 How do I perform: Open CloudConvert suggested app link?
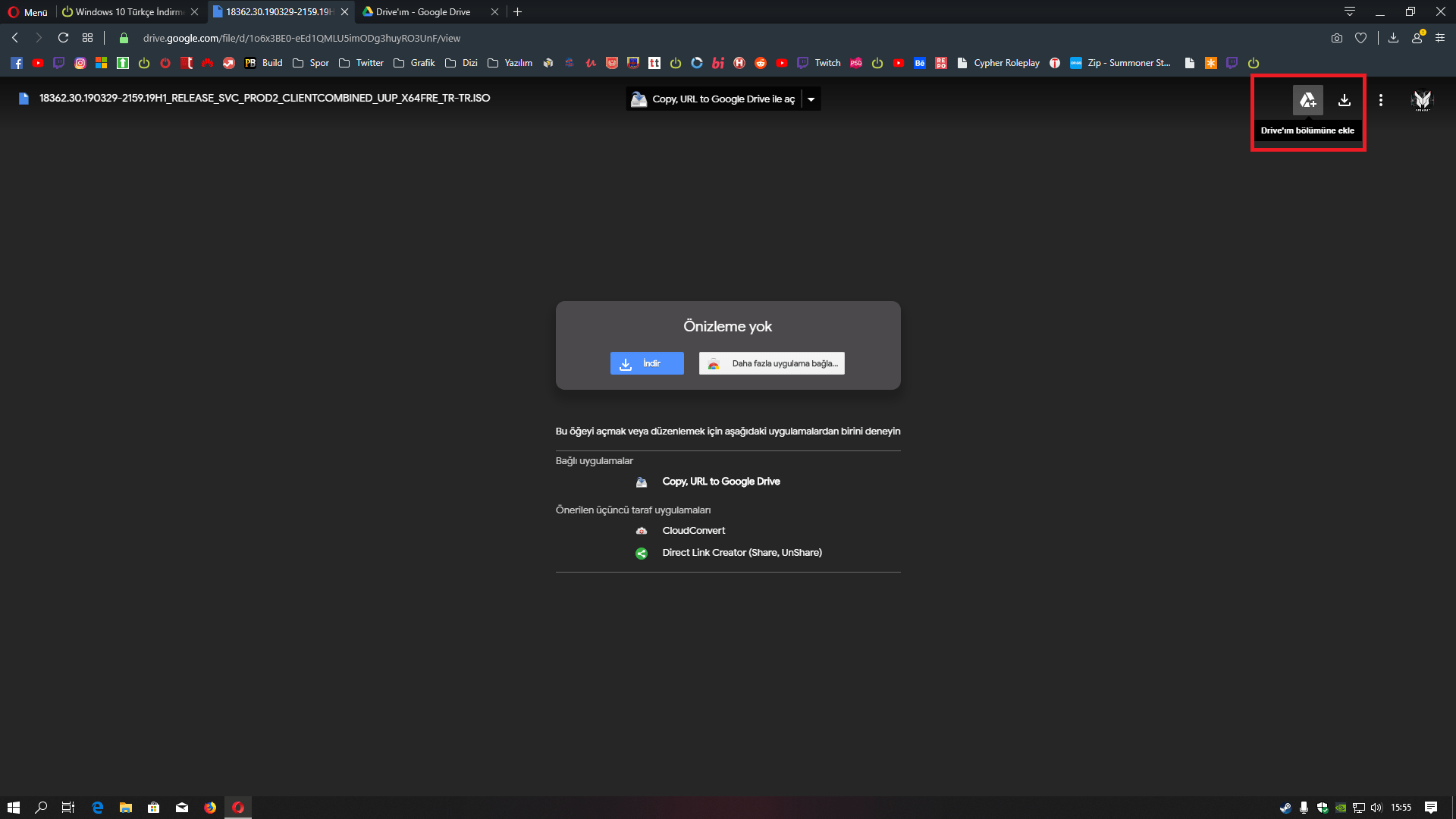pos(693,531)
